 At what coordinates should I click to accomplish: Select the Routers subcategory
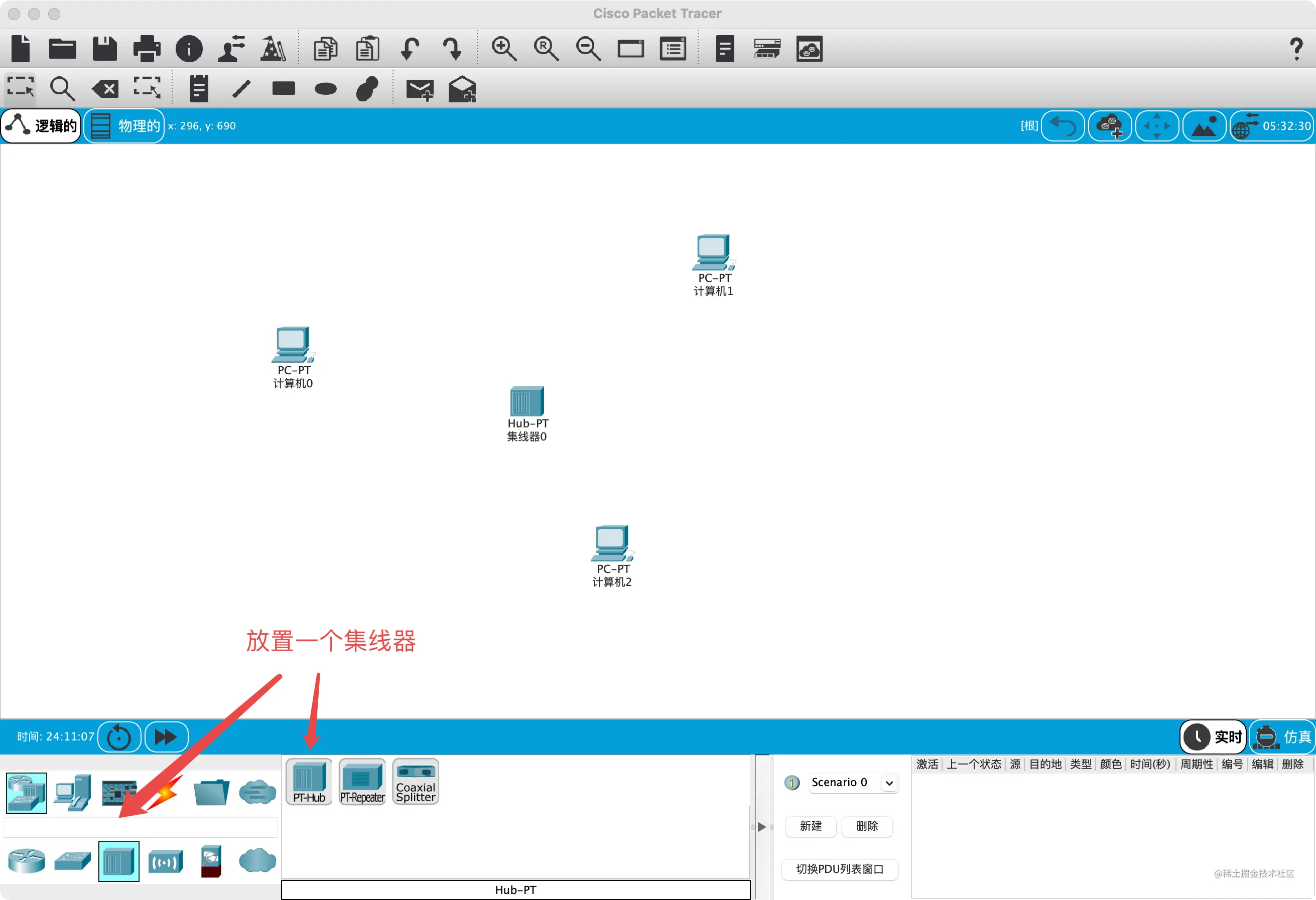26,861
